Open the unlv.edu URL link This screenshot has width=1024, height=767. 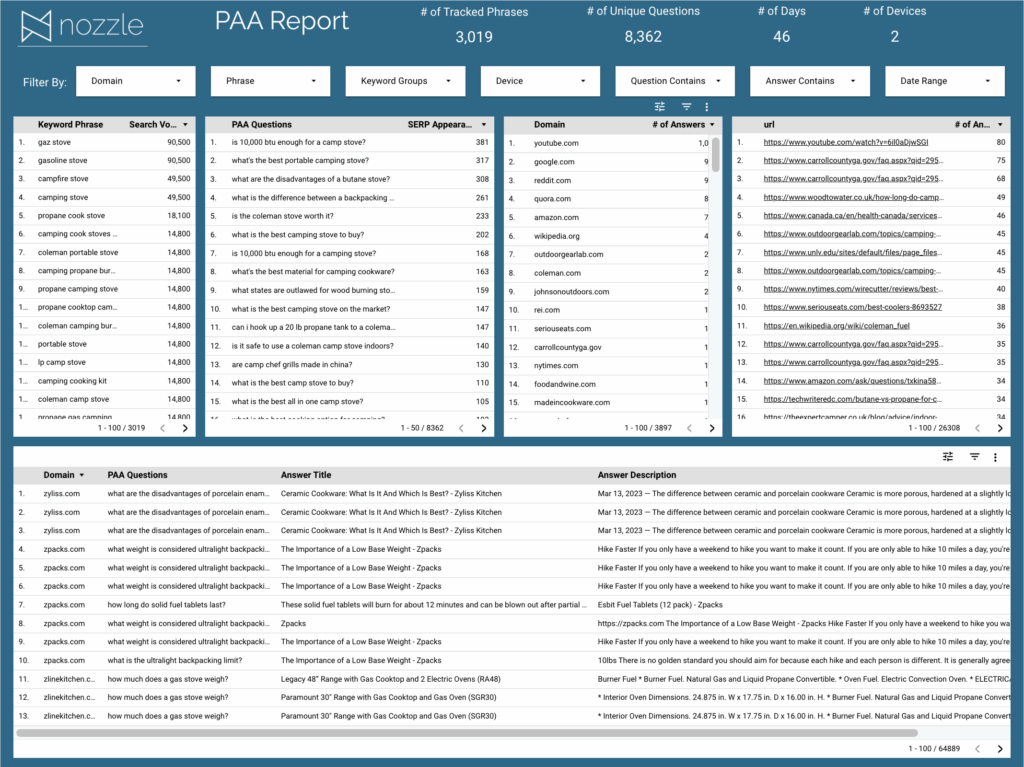[x=853, y=252]
